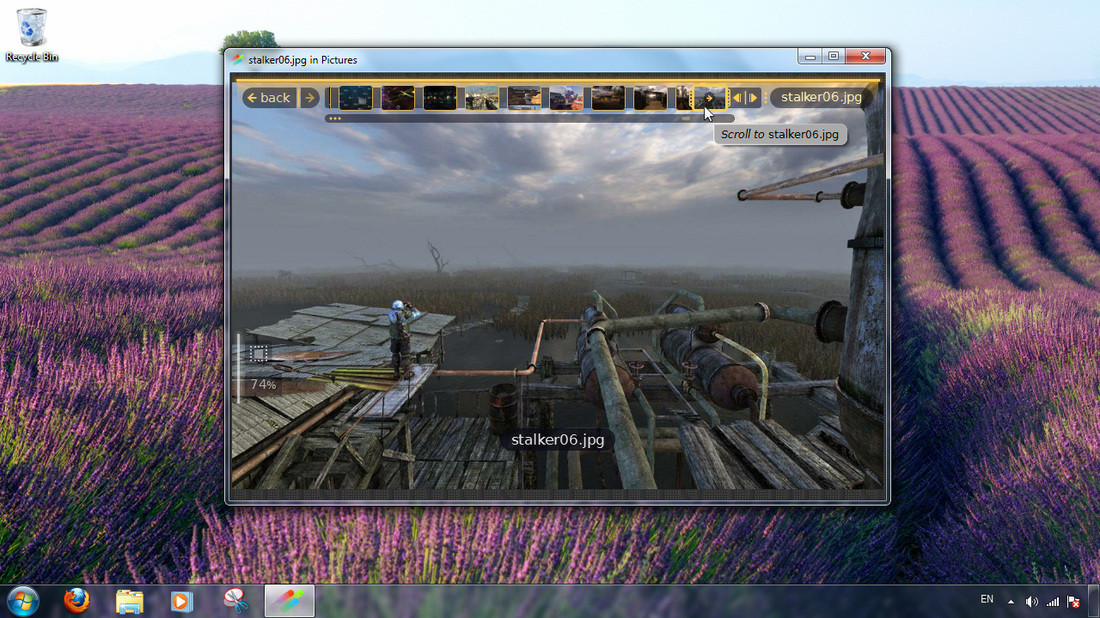The image size is (1100, 618).
Task: Click the 74% zoom level indicator
Action: point(263,384)
